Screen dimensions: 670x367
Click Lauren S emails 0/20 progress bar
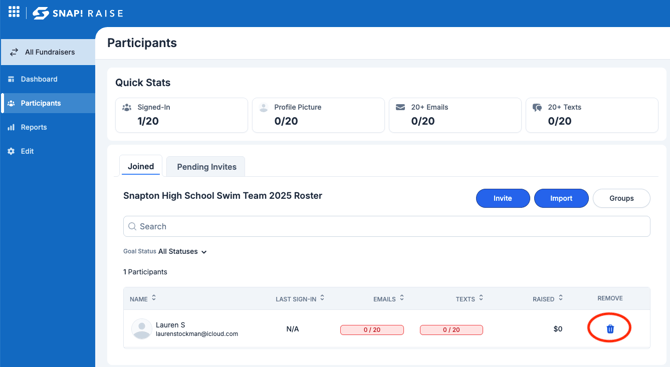coord(372,330)
